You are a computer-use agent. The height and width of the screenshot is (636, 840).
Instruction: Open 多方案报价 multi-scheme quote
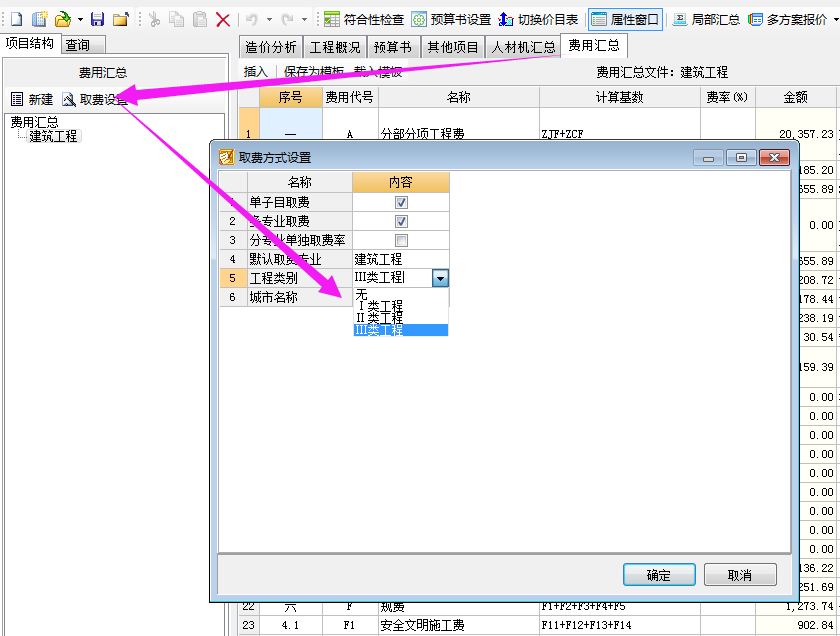788,20
